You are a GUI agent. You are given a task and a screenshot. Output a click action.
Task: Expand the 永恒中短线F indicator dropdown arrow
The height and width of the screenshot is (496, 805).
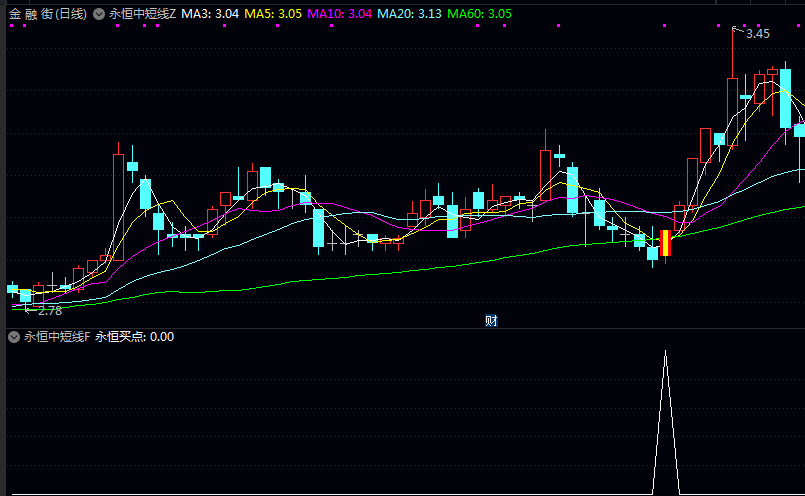[14, 337]
